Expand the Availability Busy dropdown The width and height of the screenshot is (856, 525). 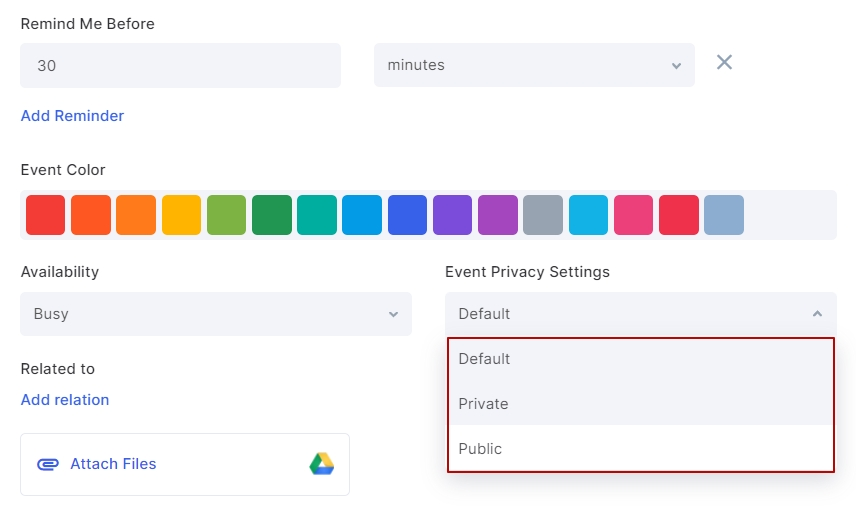[216, 314]
